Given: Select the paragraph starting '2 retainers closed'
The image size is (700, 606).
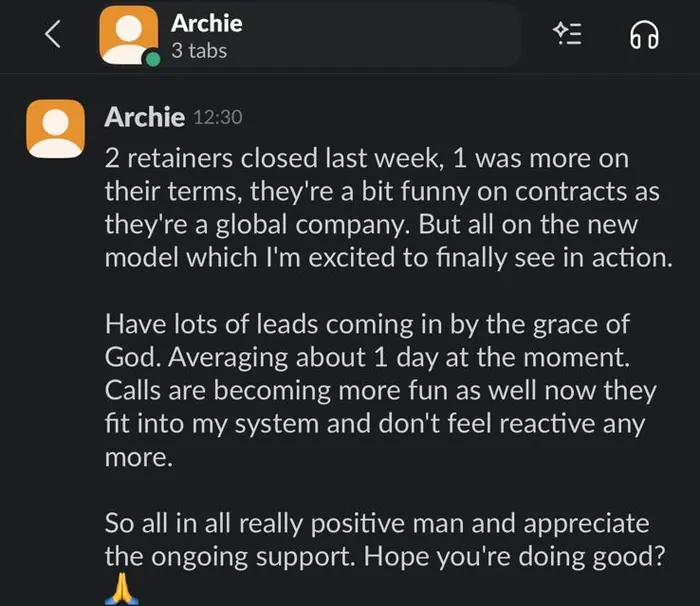Looking at the screenshot, I should click(x=388, y=208).
